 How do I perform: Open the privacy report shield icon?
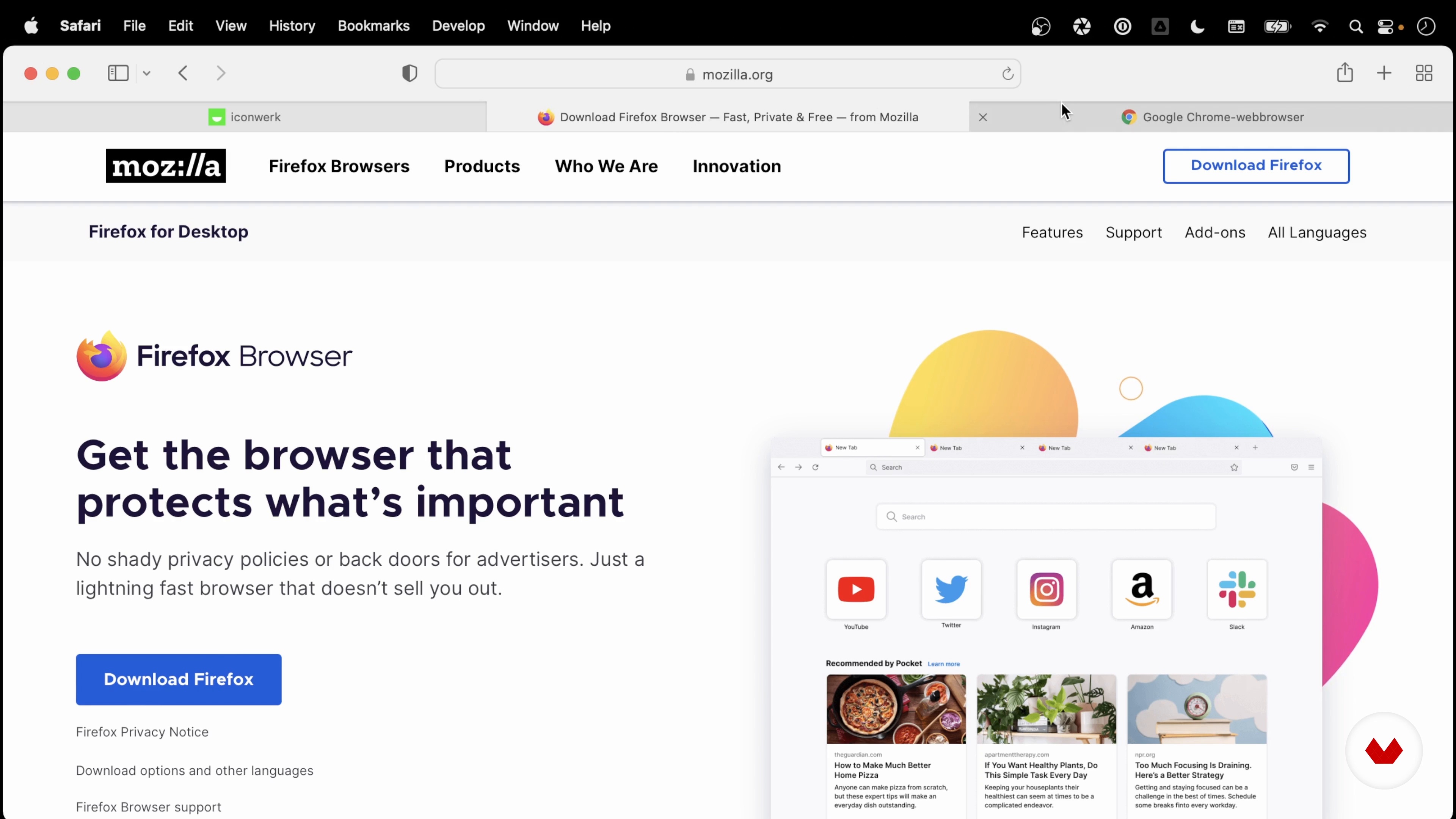[409, 74]
